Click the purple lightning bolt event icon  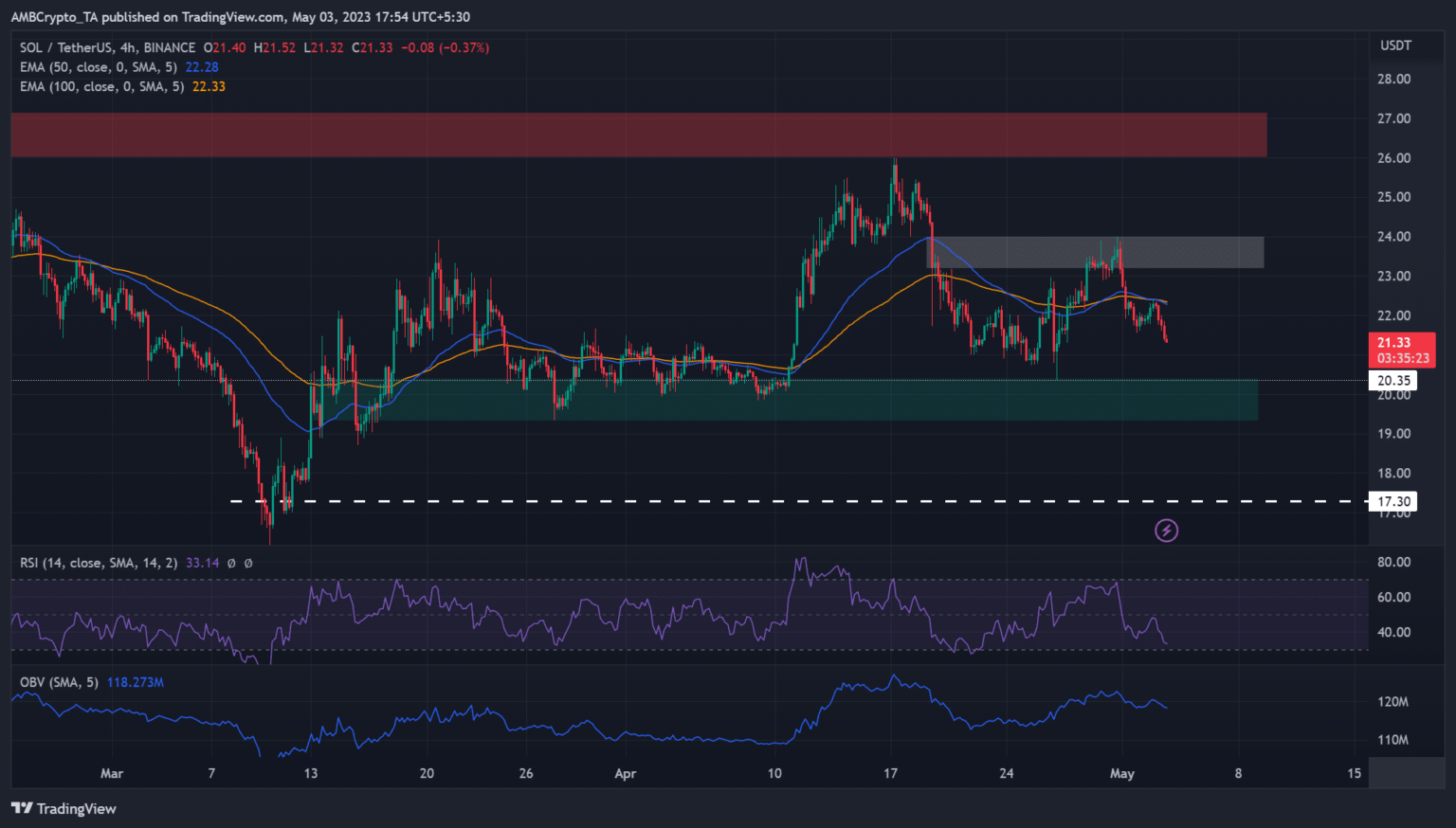[1166, 531]
